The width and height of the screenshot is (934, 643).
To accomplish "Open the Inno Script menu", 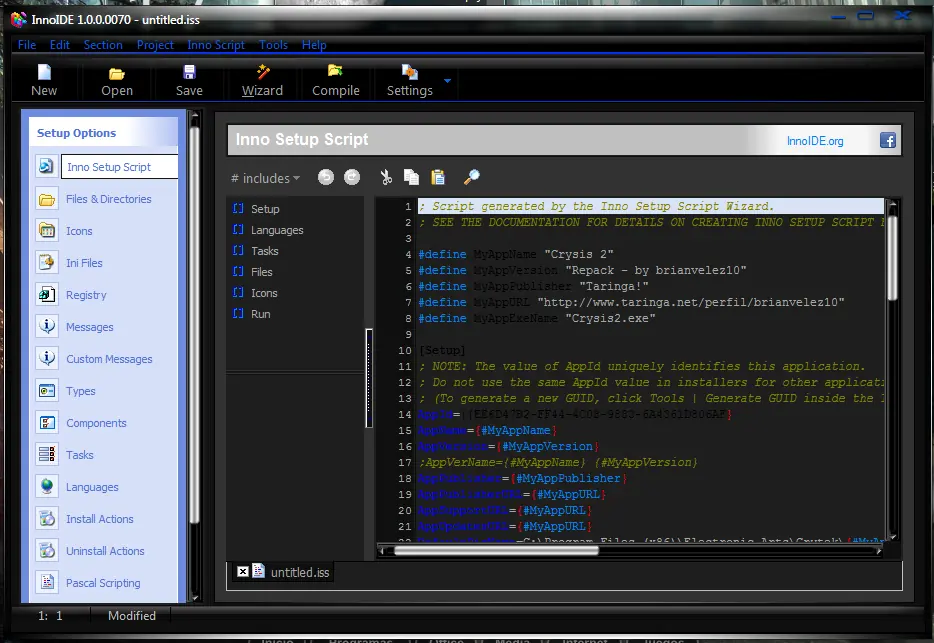I will tap(216, 45).
